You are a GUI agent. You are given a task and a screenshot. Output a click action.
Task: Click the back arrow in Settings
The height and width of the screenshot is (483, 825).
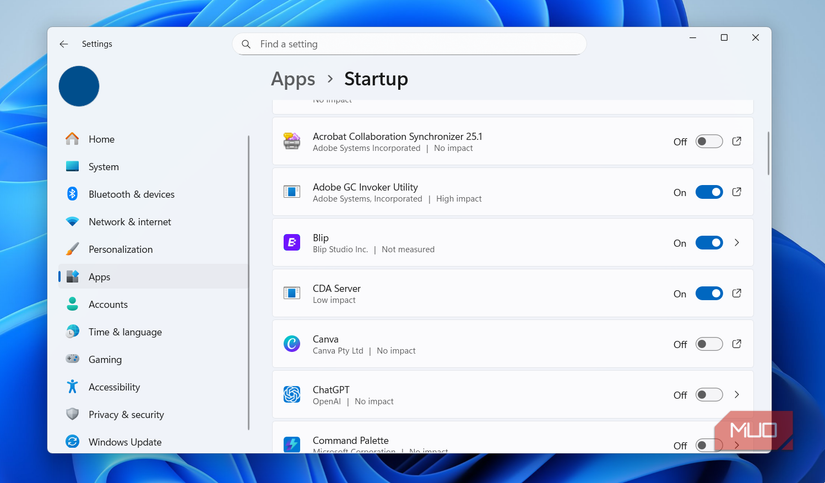click(x=64, y=44)
